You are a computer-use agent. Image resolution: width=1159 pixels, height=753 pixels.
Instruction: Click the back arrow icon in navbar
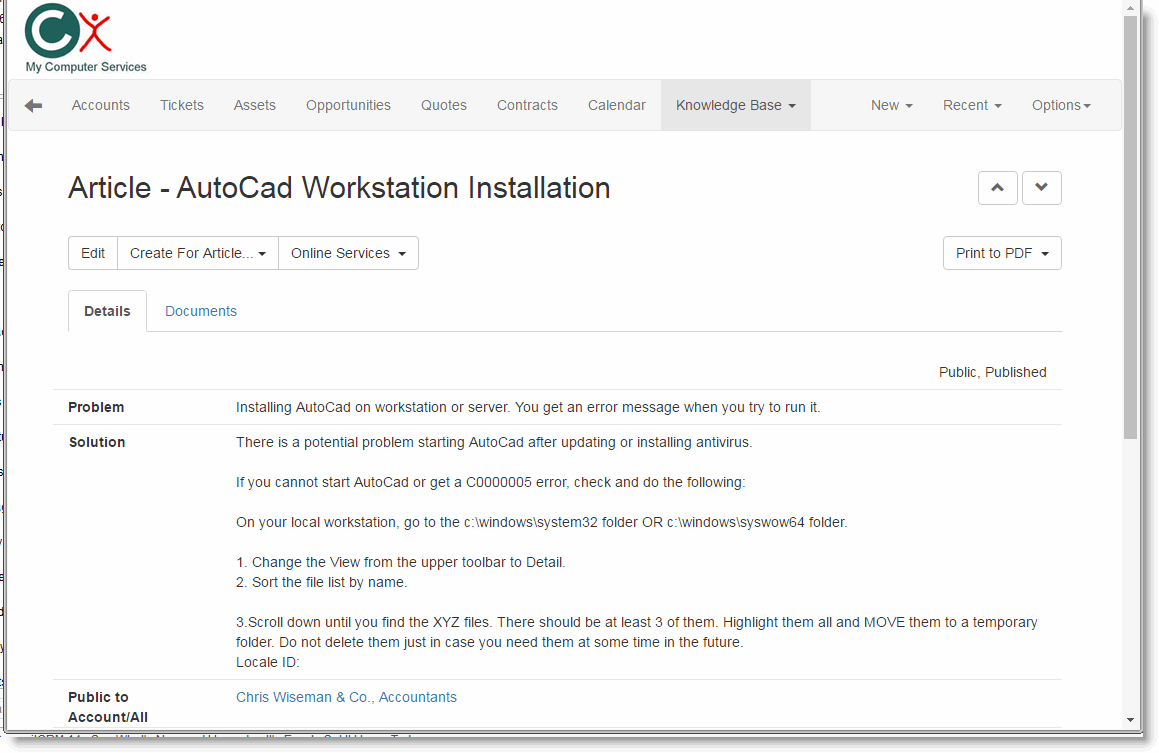(x=34, y=106)
